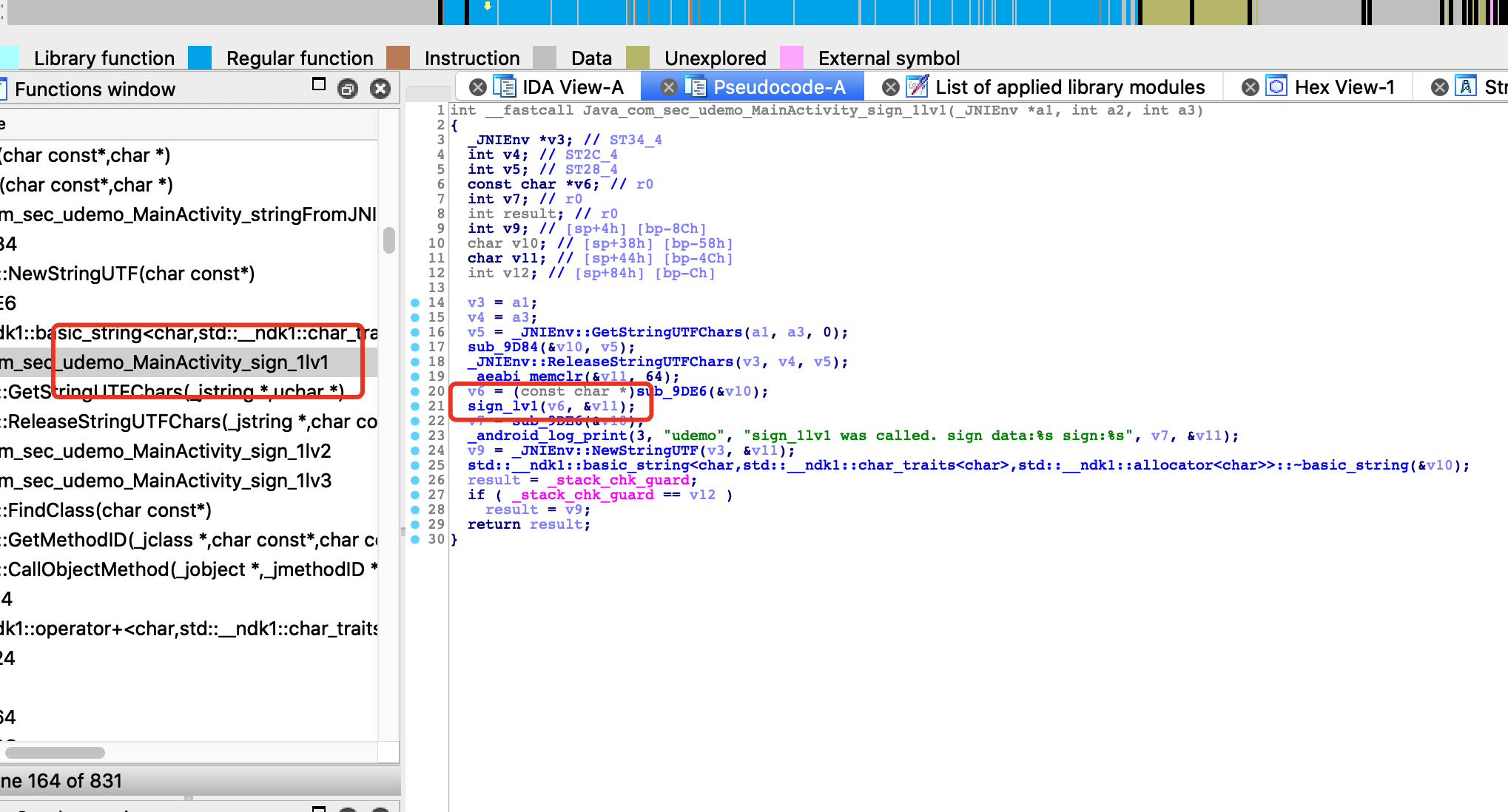Open List of applied library modules tab
1508x812 pixels.
(1069, 87)
